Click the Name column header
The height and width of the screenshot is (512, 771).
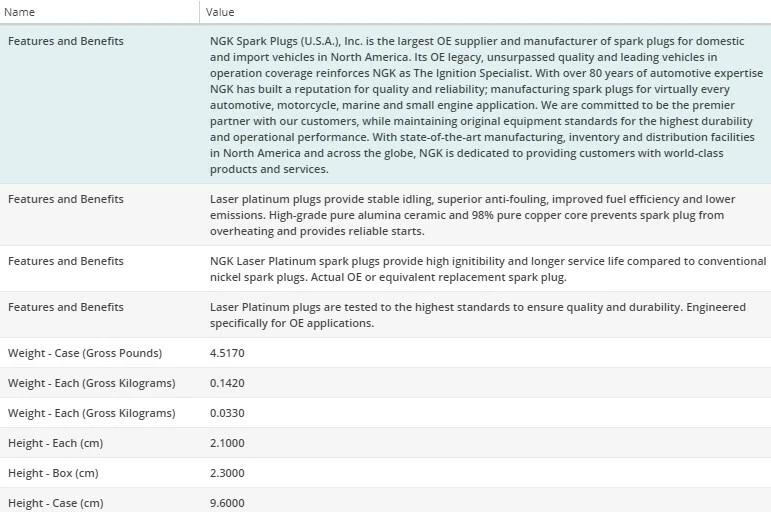coord(21,12)
